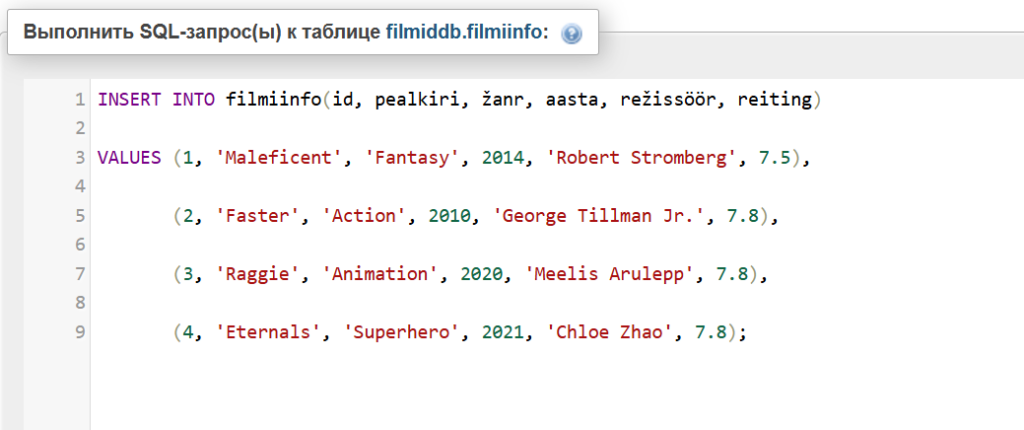This screenshot has height=430, width=1024.
Task: Open the SQL help question mark icon
Action: (571, 33)
